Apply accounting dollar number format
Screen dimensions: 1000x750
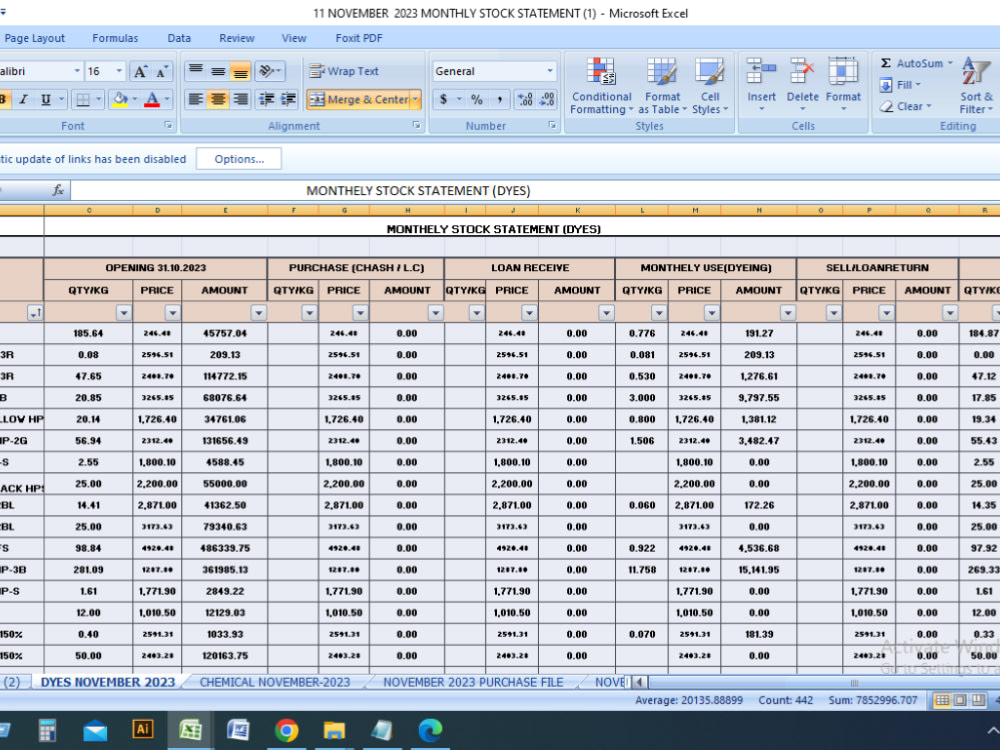pos(443,99)
